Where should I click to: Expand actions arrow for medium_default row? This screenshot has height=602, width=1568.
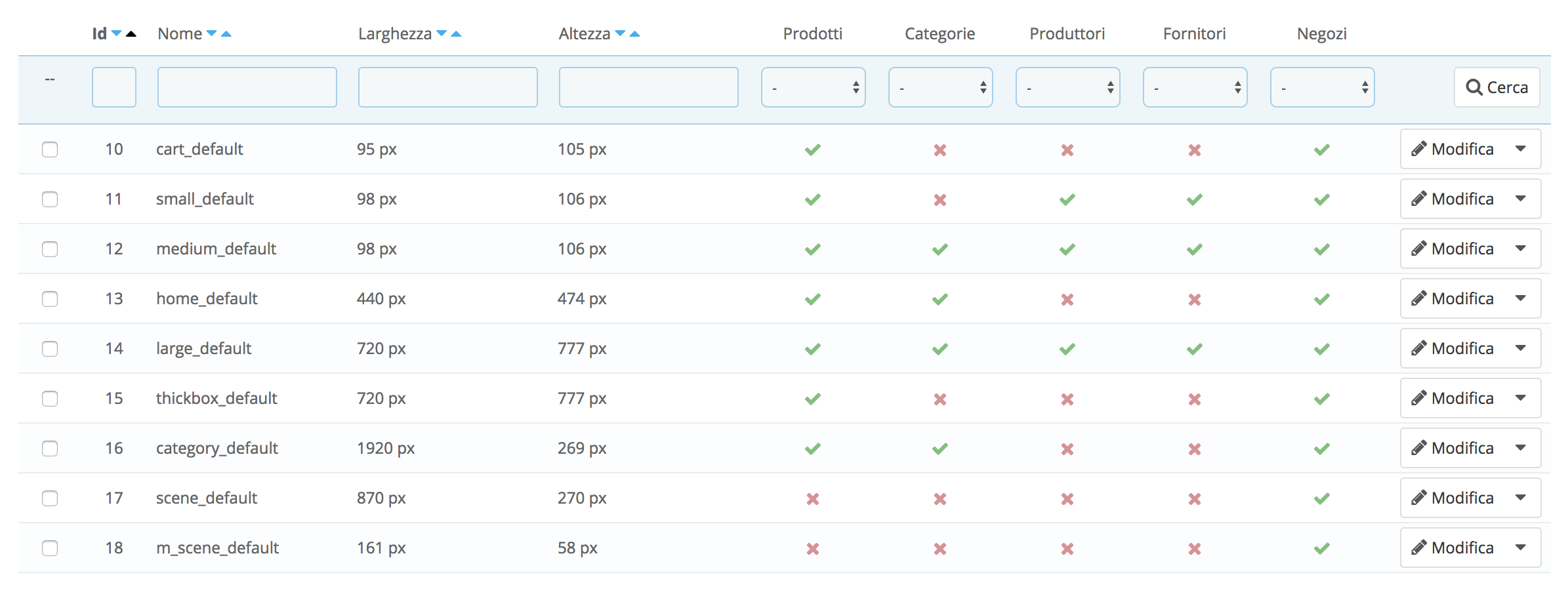(1521, 249)
